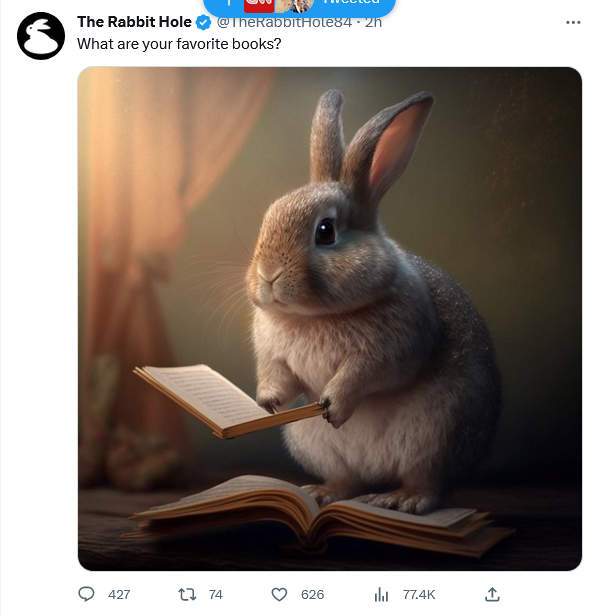Open the view analytics bar chart icon
598x616 pixels.
[381, 594]
